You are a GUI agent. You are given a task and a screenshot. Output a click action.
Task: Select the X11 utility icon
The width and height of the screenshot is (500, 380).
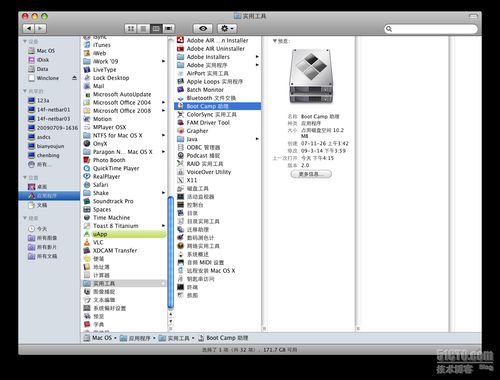(x=181, y=180)
